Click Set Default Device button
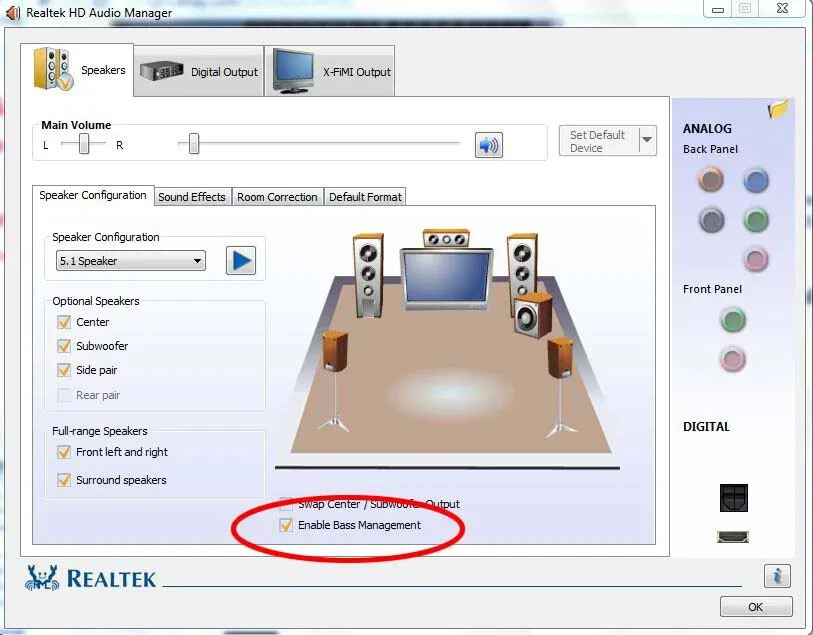Viewport: 813px width, 635px height. [x=599, y=141]
